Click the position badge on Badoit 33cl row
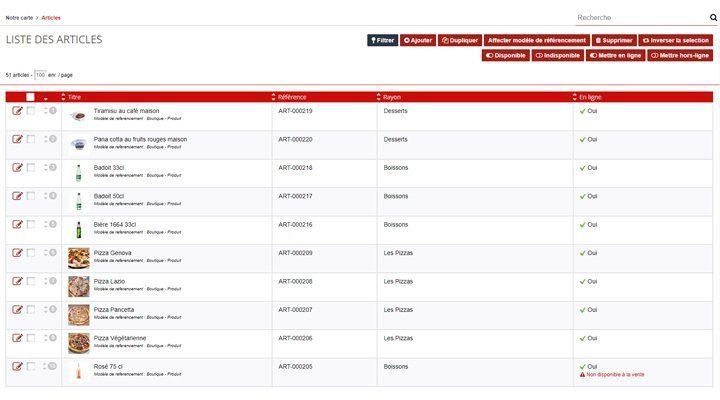Image resolution: width=720 pixels, height=400 pixels. [x=52, y=168]
